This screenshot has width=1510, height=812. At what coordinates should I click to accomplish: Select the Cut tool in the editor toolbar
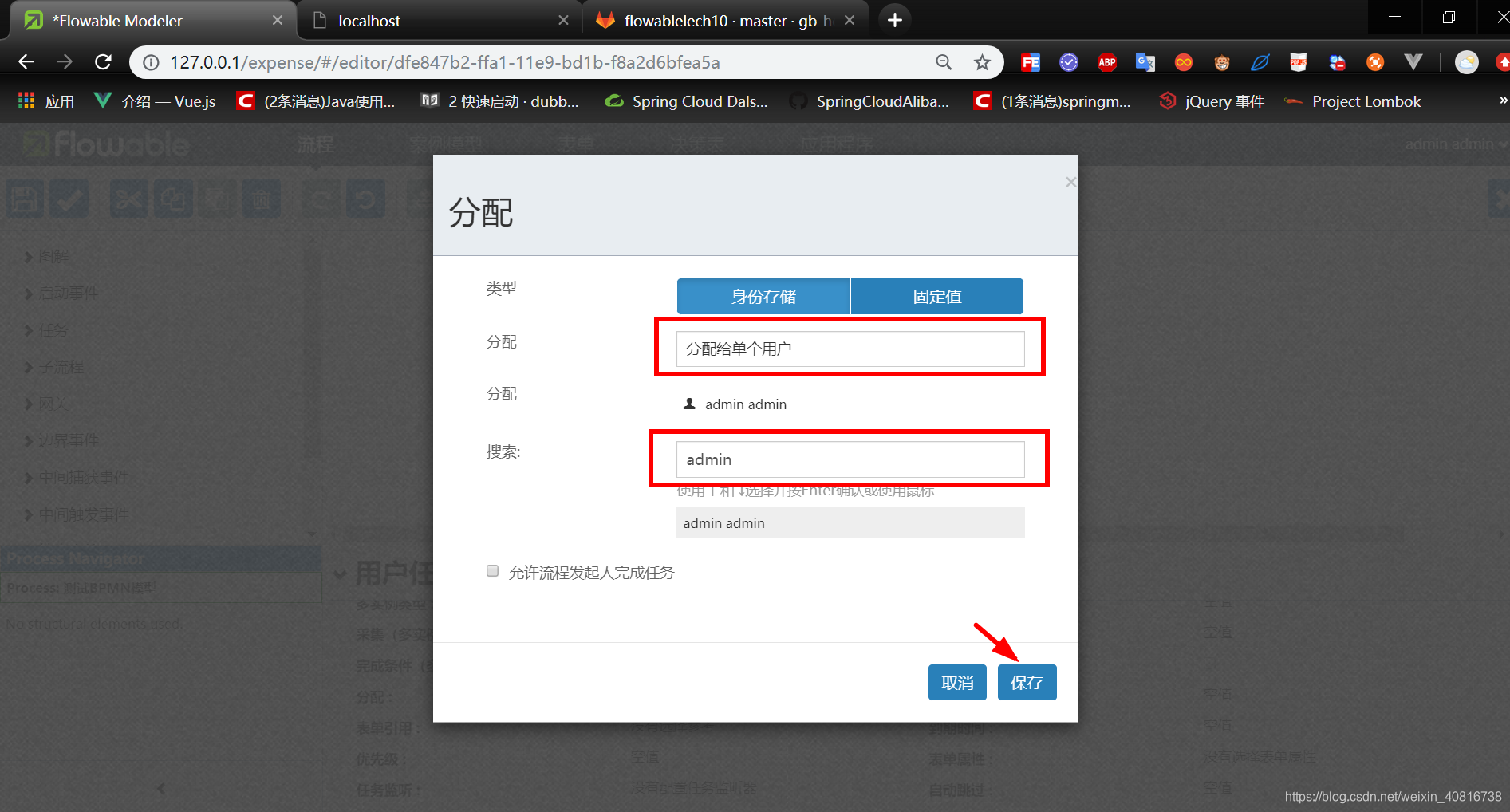(128, 198)
